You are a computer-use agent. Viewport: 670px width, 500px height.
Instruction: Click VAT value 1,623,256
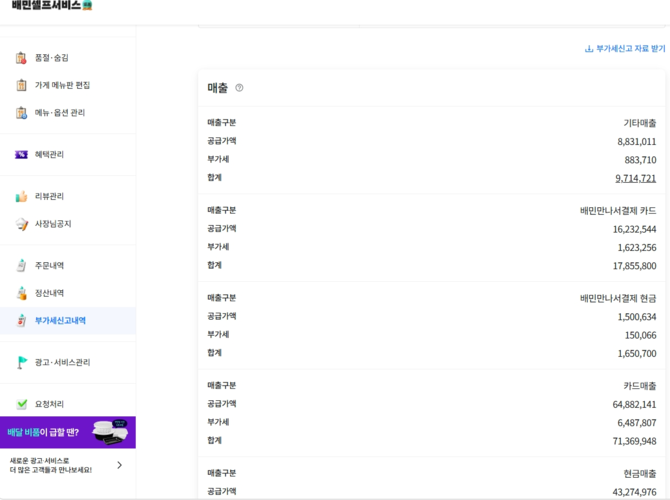[x=637, y=248]
